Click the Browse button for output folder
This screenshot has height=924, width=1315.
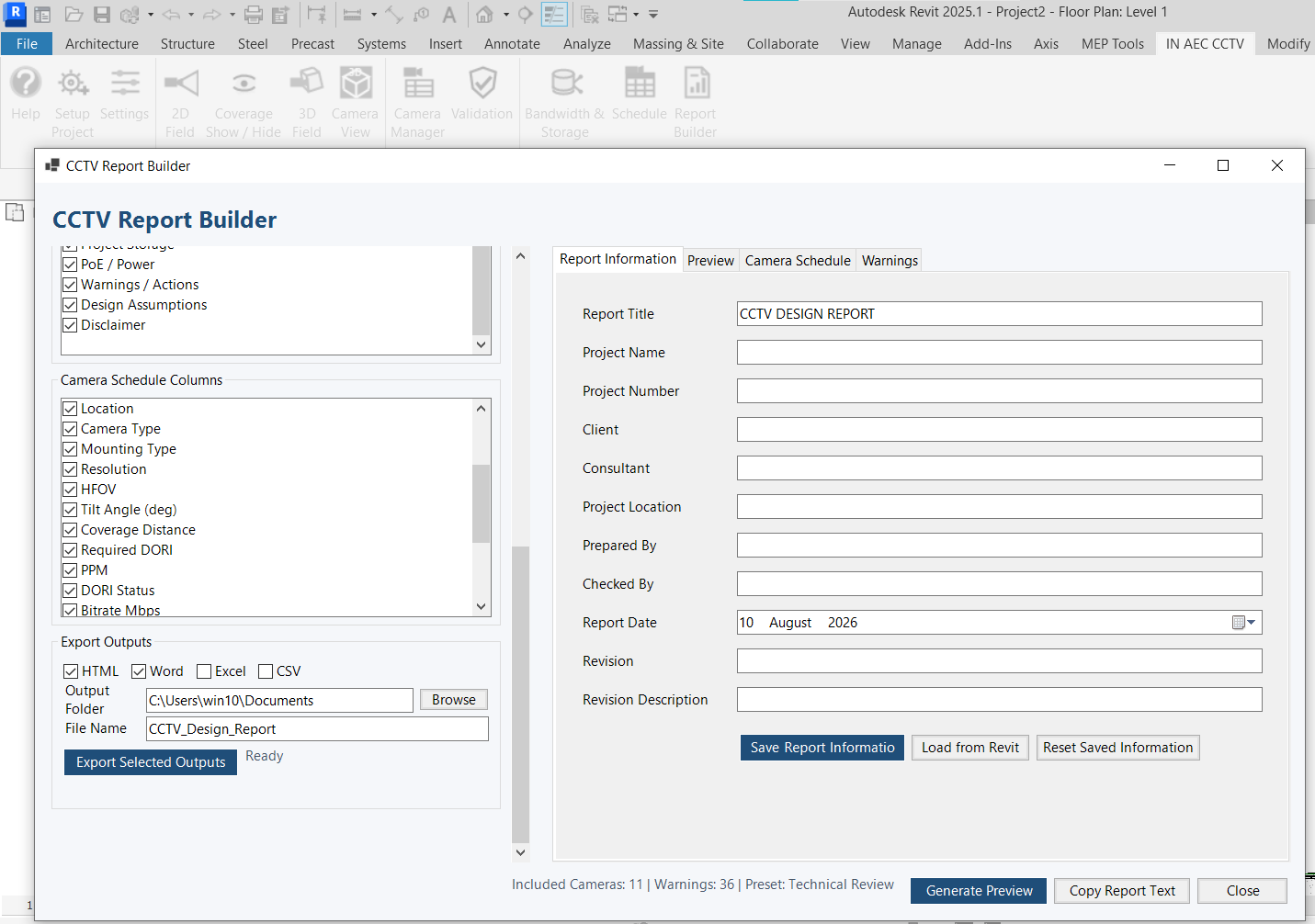point(454,700)
